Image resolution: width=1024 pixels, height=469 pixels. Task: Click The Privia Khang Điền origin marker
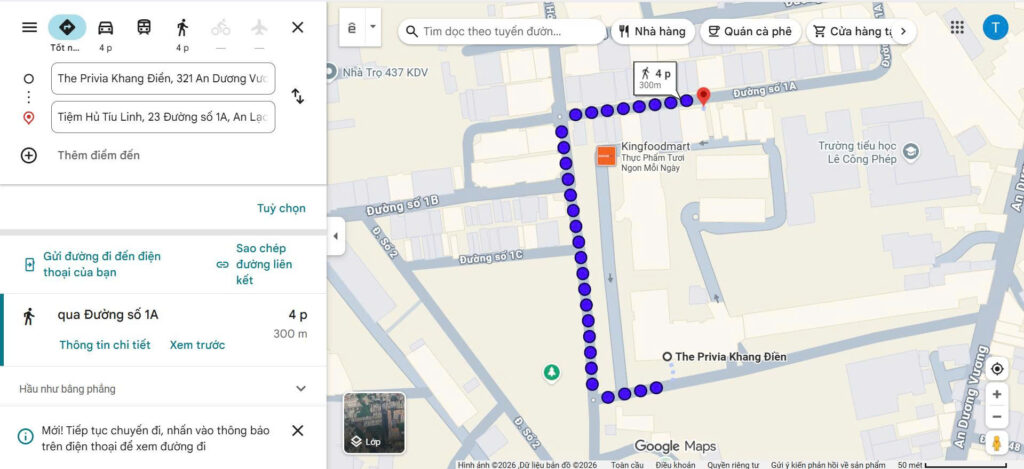click(667, 357)
